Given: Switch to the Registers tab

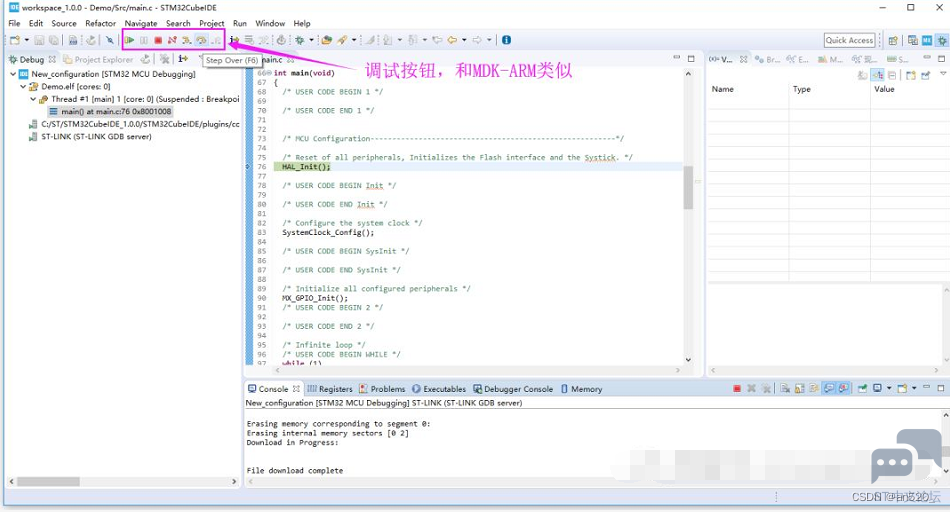Looking at the screenshot, I should point(330,389).
